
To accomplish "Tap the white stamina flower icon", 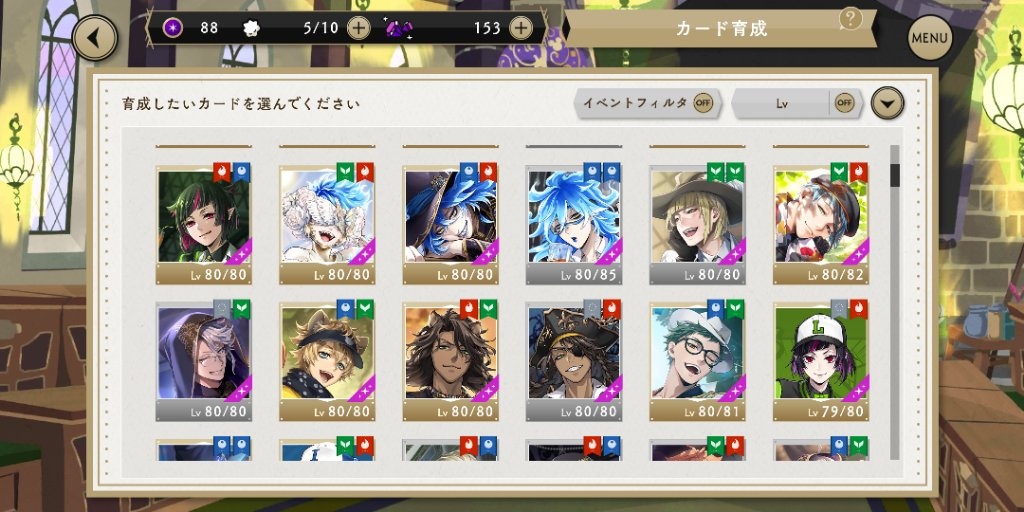I will click(x=251, y=28).
